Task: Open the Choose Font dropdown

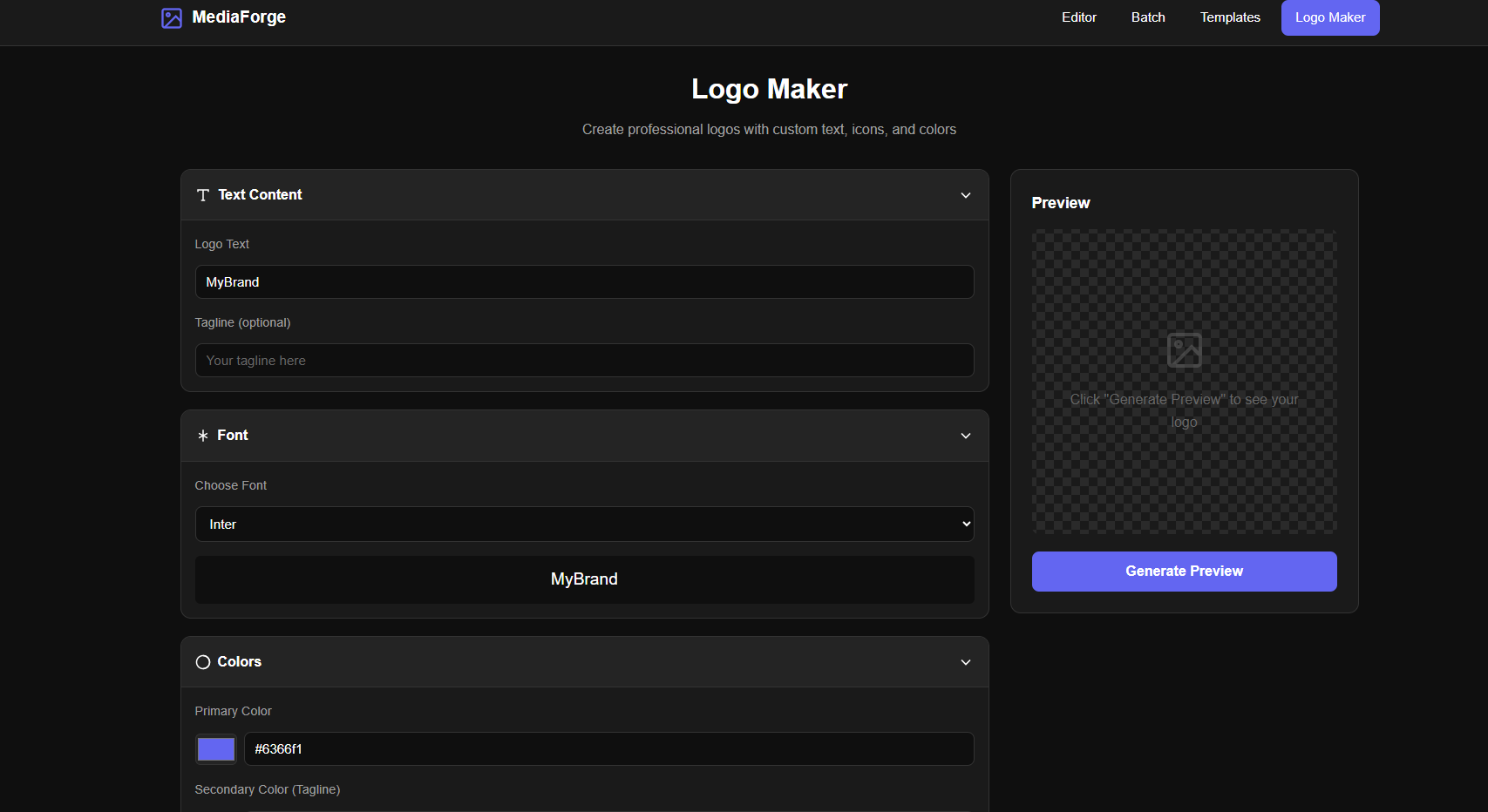Action: (x=584, y=524)
